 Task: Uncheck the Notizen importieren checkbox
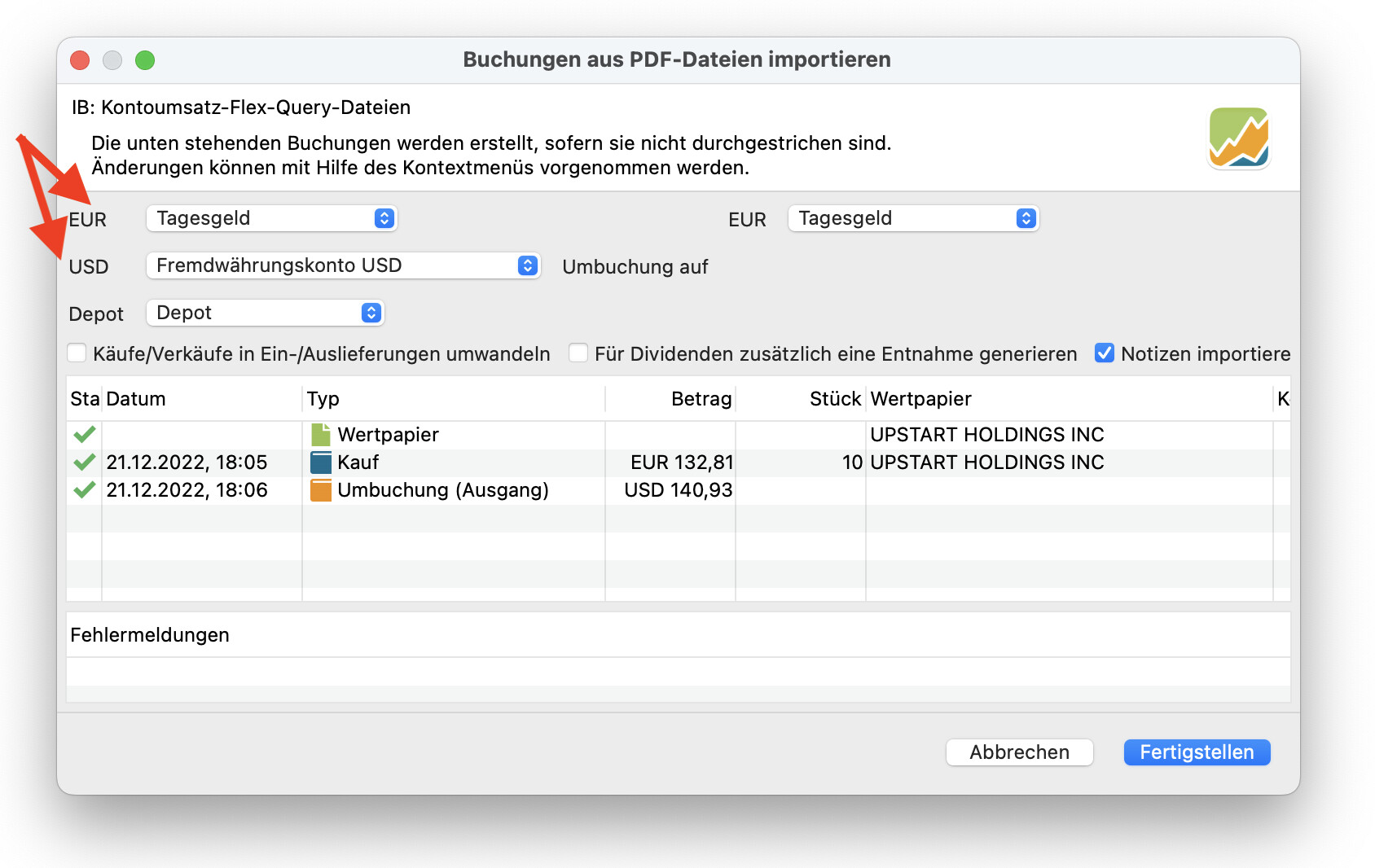point(1105,353)
